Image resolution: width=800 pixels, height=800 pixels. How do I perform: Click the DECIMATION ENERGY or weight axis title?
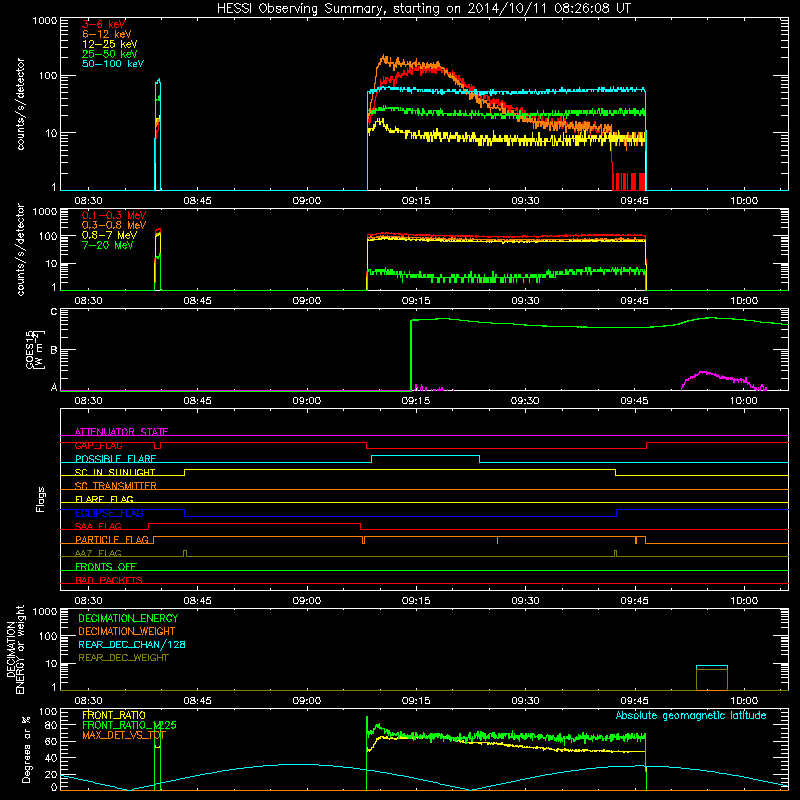[x=15, y=649]
